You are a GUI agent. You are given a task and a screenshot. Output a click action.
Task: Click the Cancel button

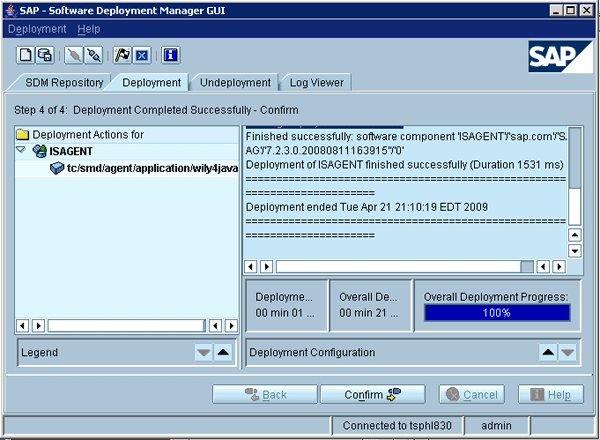click(x=472, y=394)
